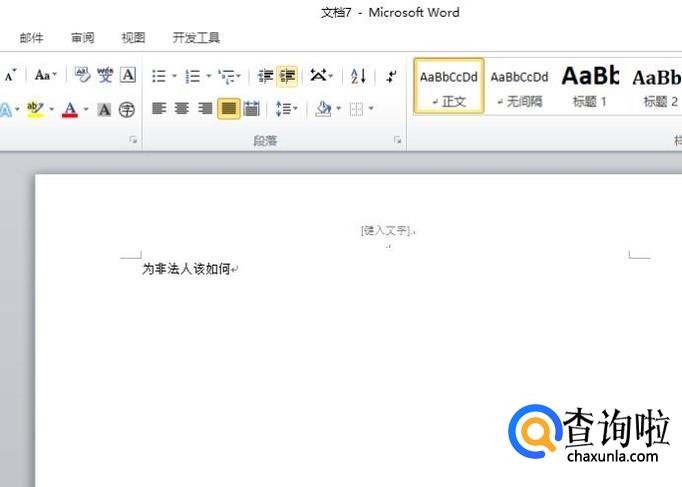
Task: Open the 开发工具 ribbon tab
Action: click(x=196, y=38)
